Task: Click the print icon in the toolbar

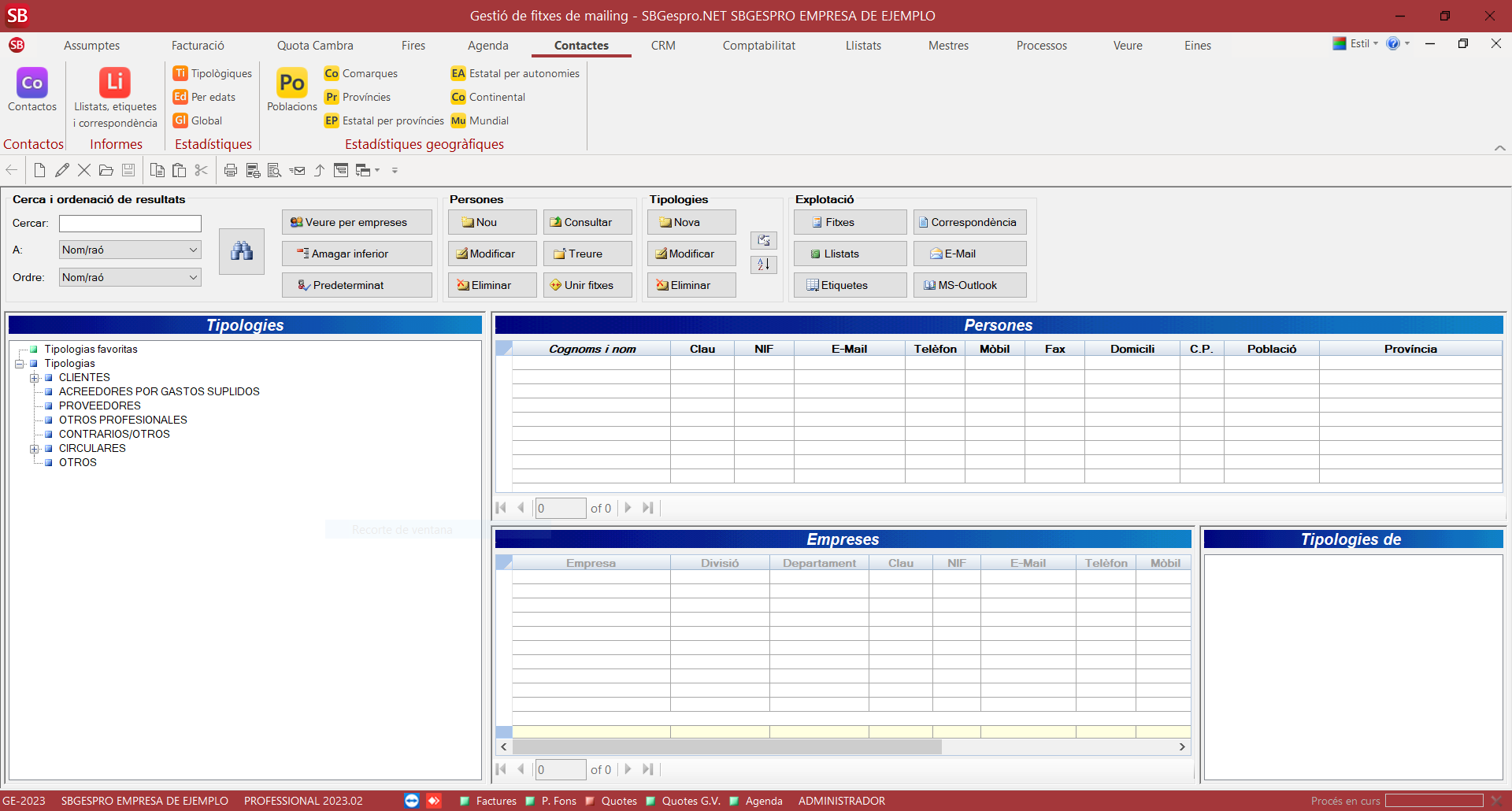Action: click(x=231, y=170)
